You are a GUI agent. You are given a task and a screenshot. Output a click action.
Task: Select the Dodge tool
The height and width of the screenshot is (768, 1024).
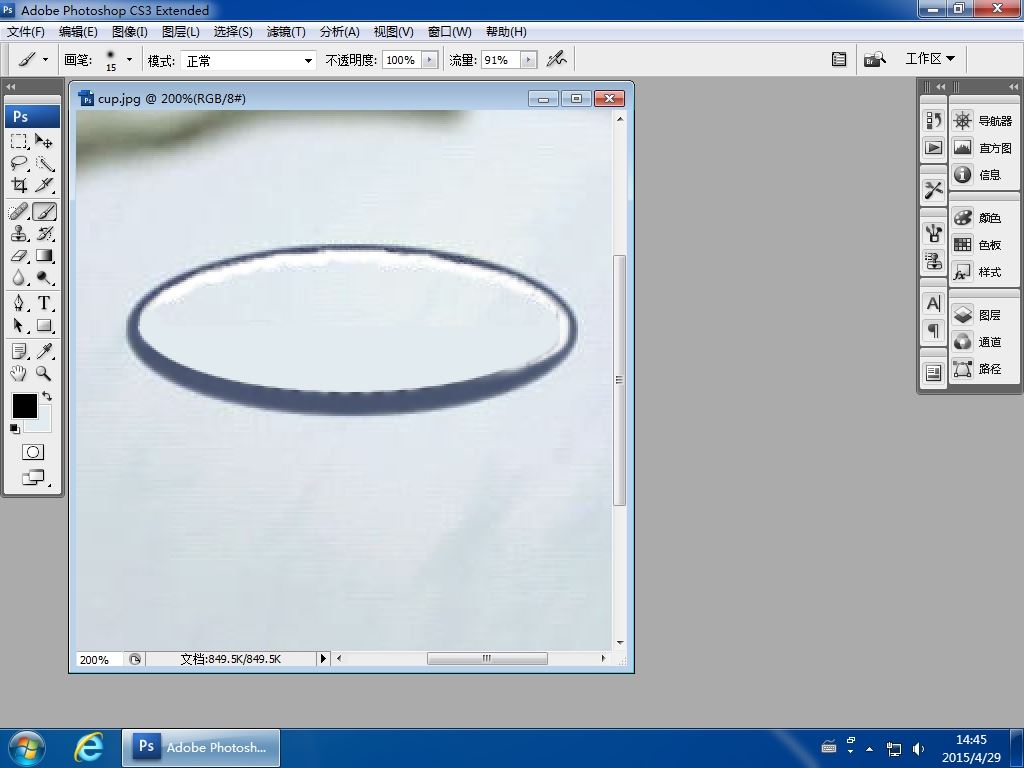(44, 278)
